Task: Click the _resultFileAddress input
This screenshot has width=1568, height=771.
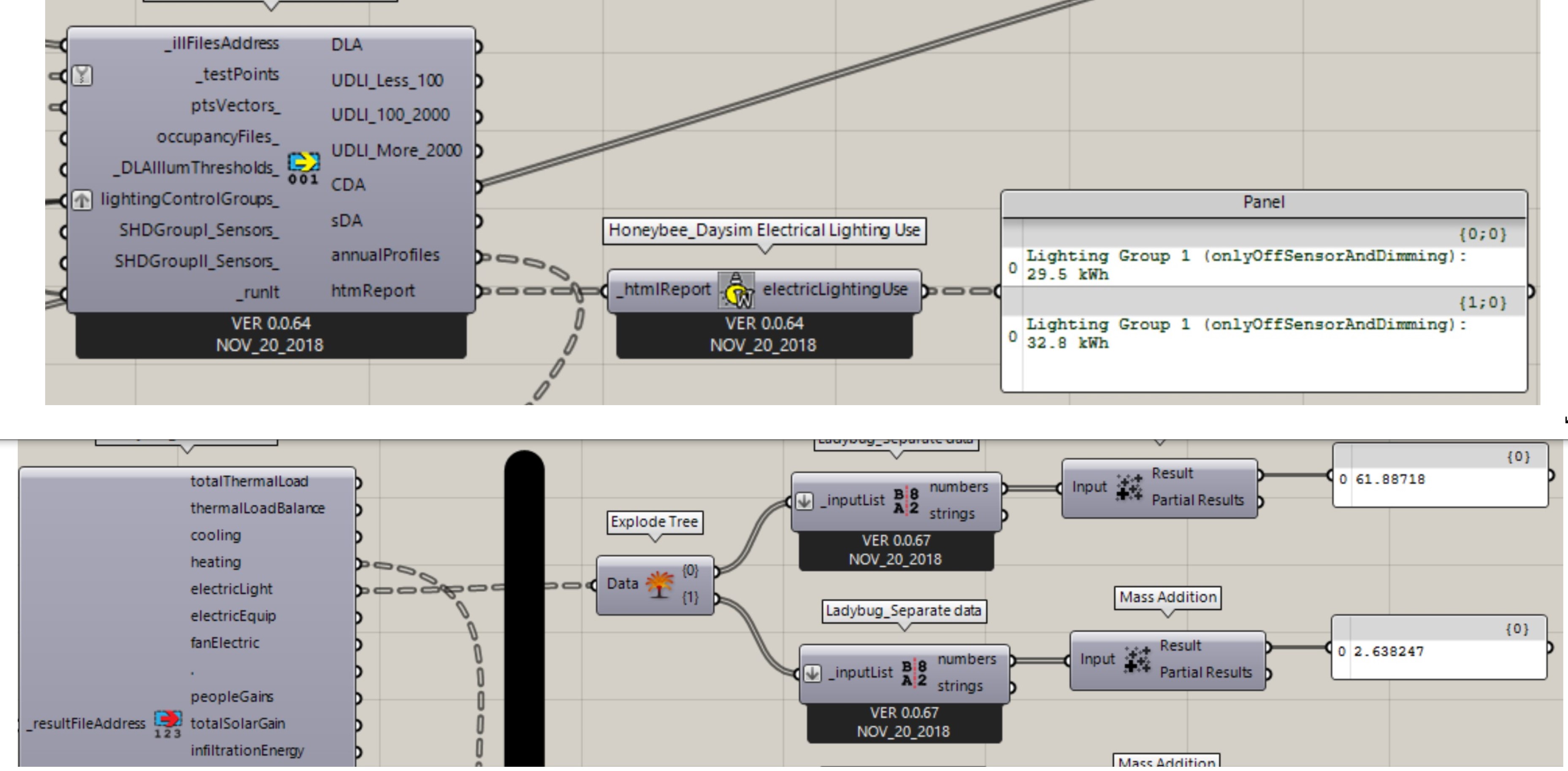Action: pos(86,724)
